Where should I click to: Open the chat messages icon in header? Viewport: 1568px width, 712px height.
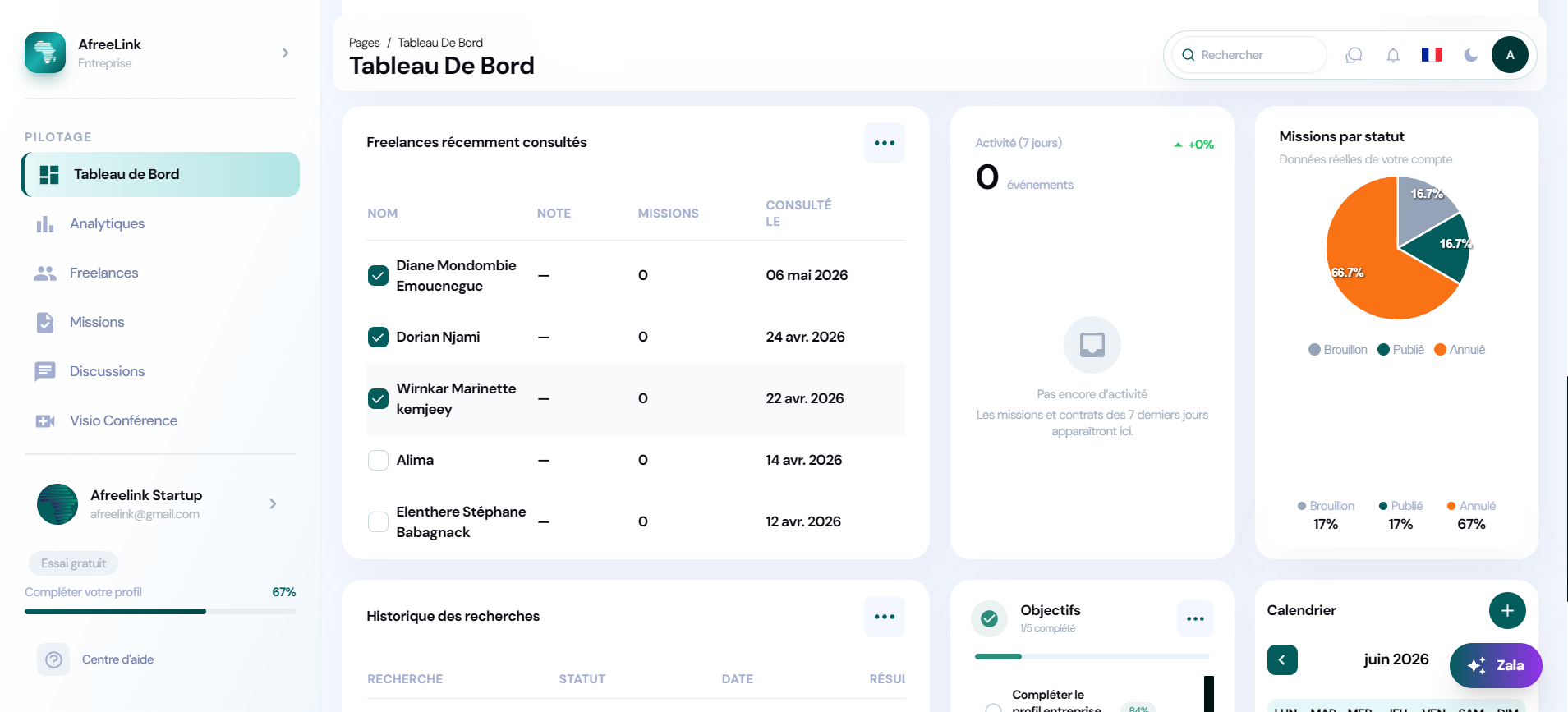(x=1354, y=55)
